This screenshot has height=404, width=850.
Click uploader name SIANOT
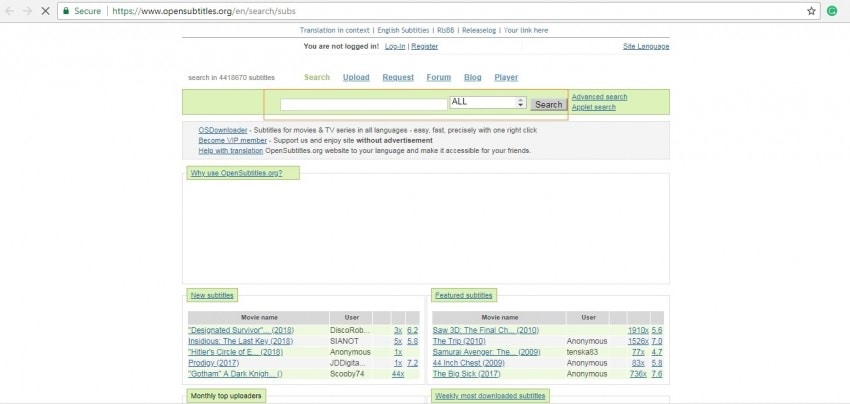coord(344,341)
